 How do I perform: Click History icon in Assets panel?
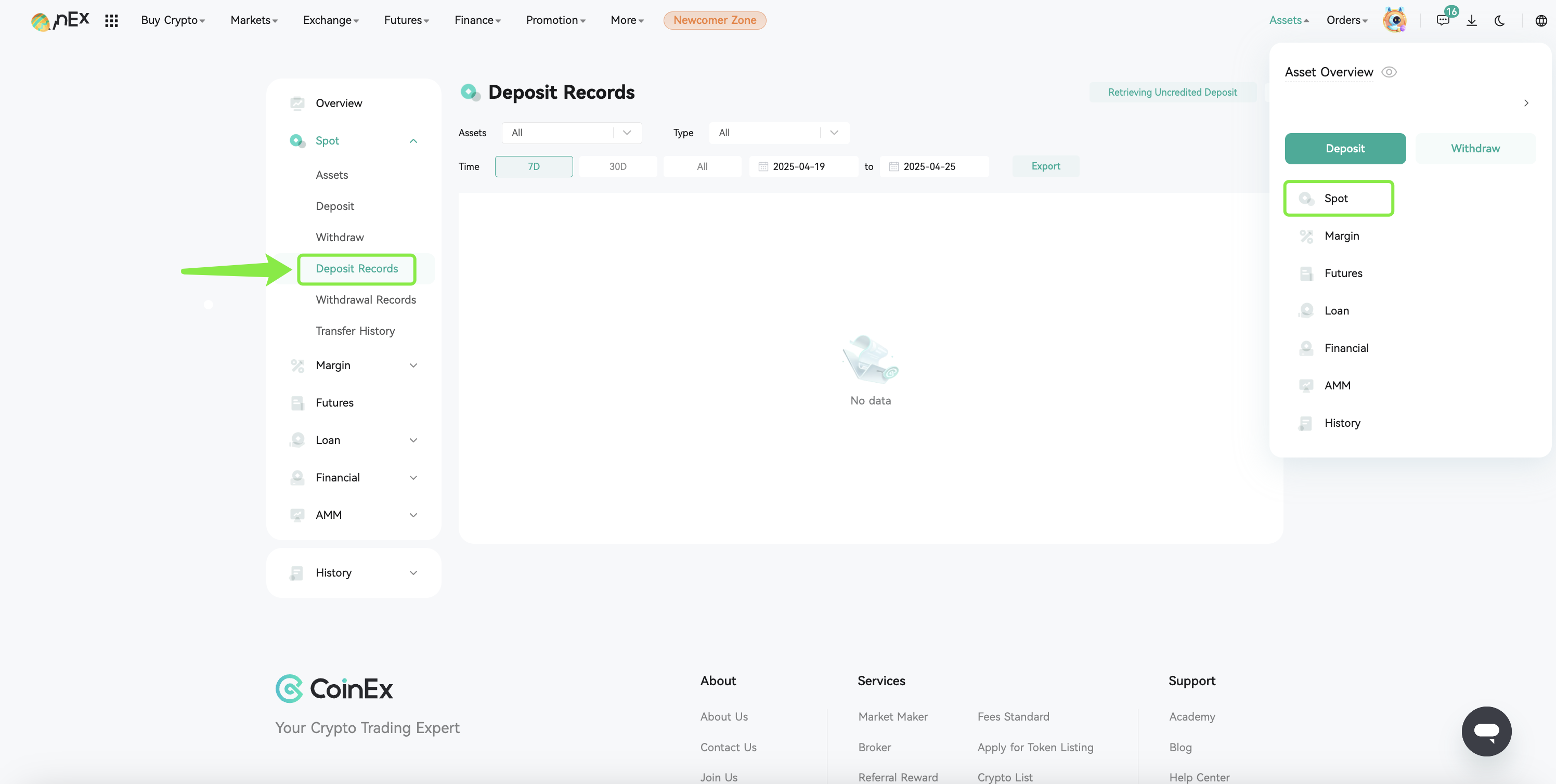tap(1306, 423)
